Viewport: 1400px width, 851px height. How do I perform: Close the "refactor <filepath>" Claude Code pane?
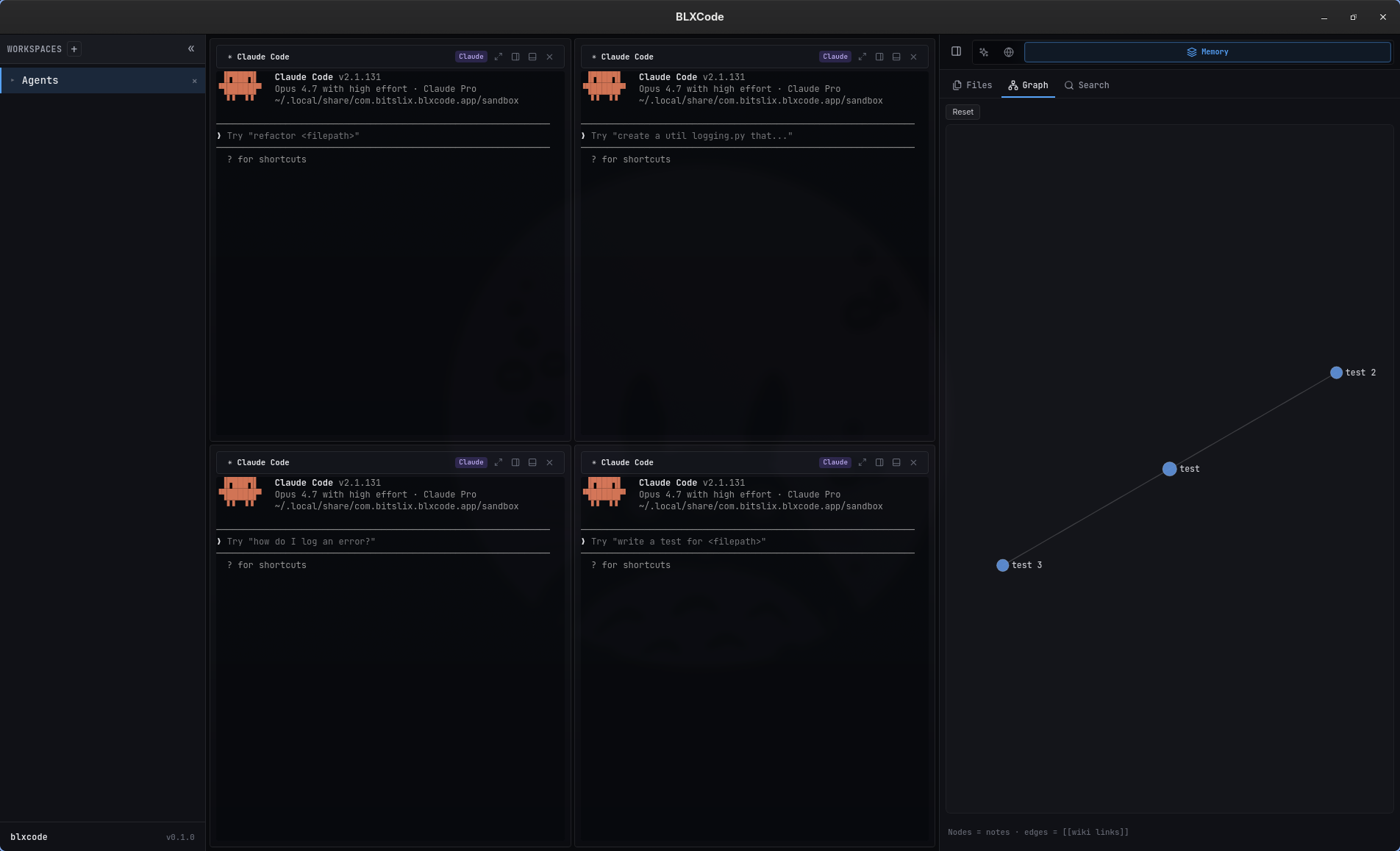click(x=549, y=57)
